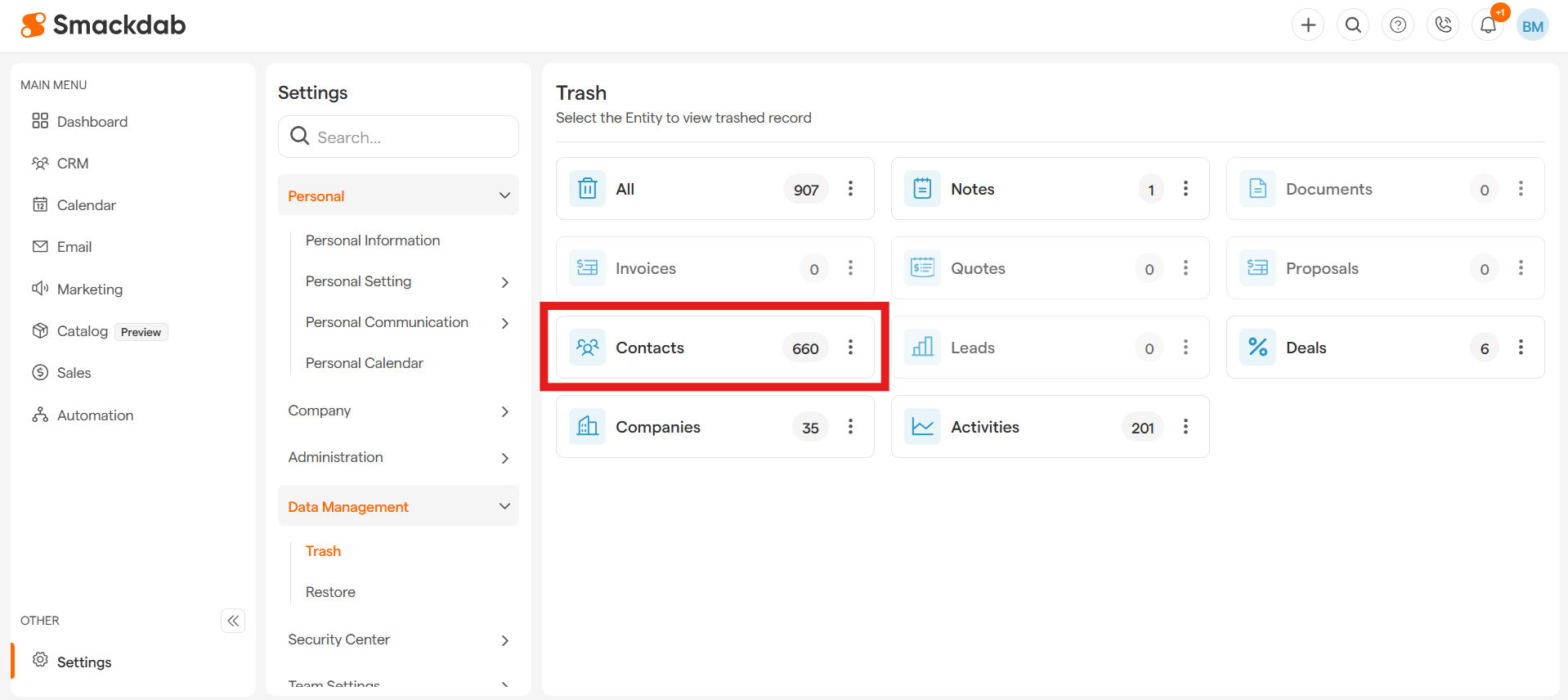
Task: Select Restore under Data Management
Action: [330, 592]
